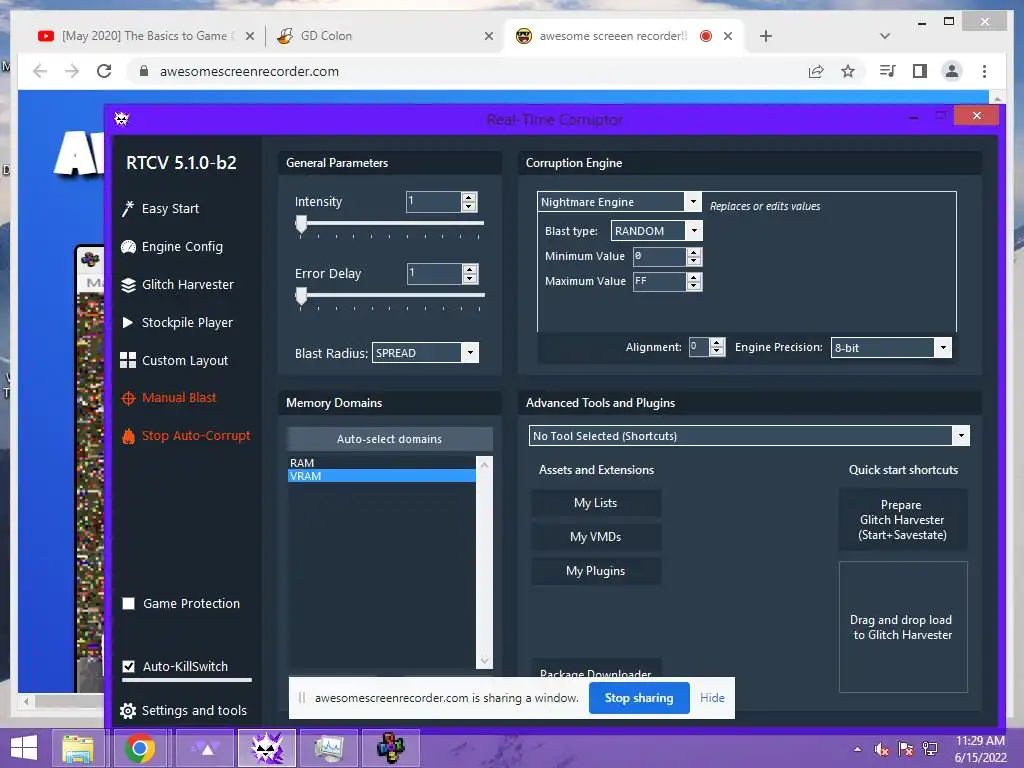
Task: Close the GD Colon tab
Action: tap(488, 36)
